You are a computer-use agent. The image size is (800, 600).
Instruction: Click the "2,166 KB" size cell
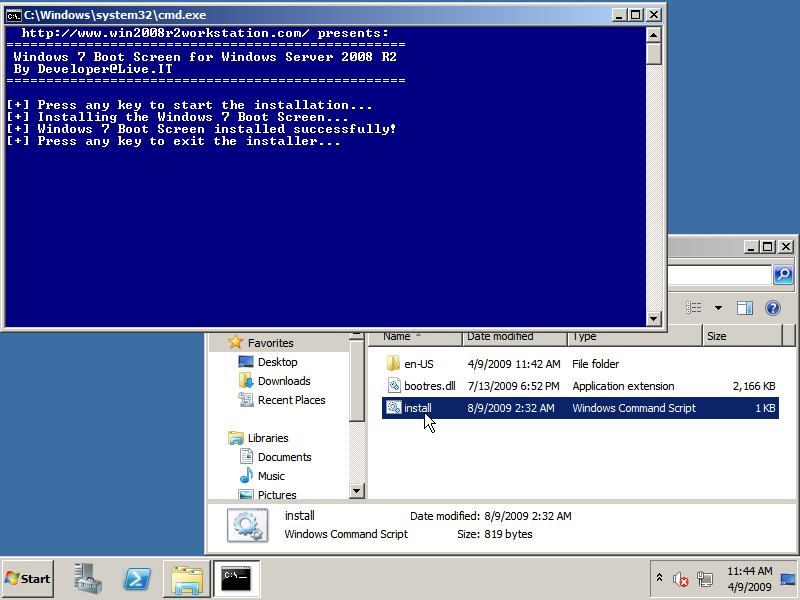pos(754,386)
